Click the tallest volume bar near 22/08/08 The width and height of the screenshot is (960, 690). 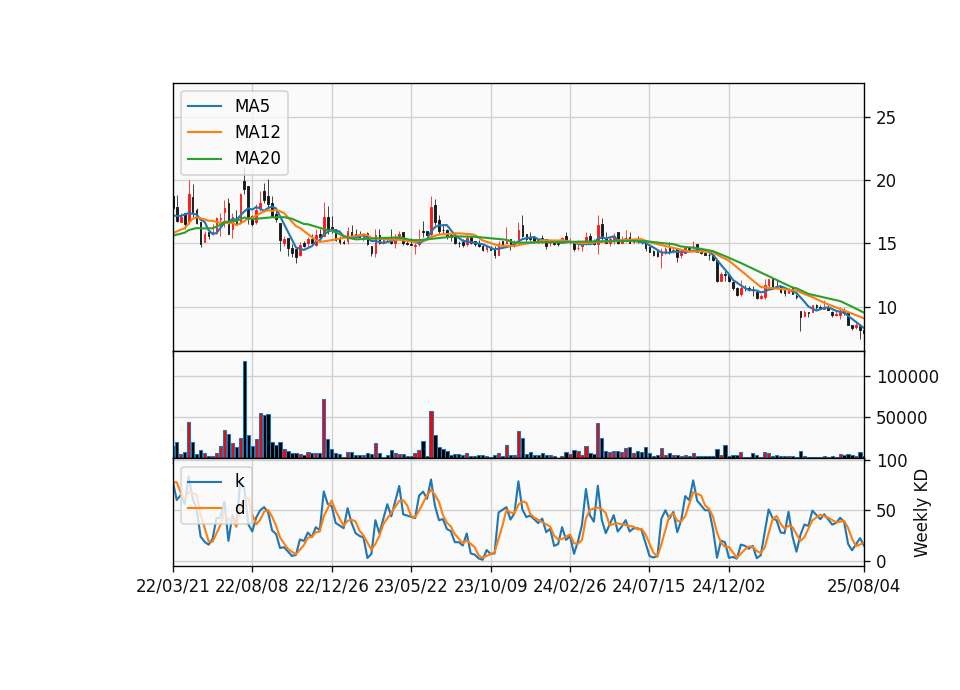[245, 410]
